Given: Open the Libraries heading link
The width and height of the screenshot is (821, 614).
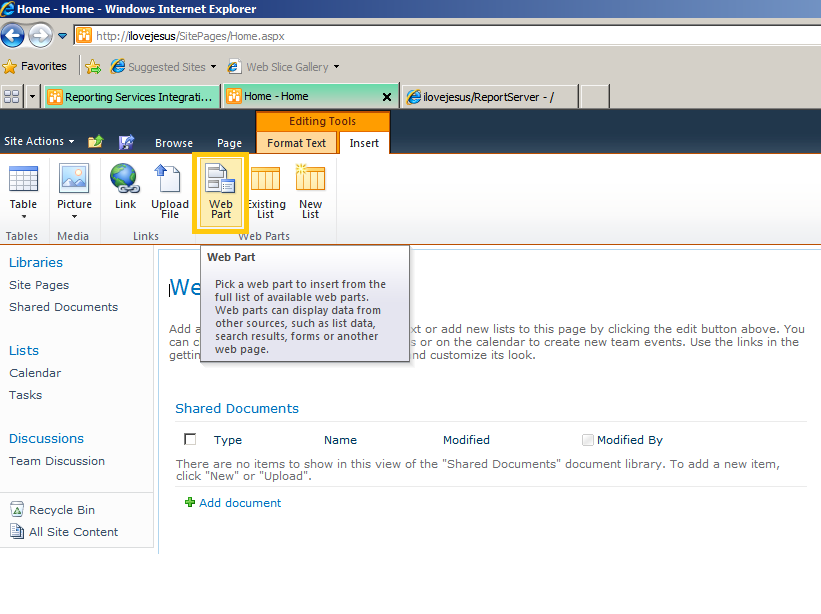Looking at the screenshot, I should 36,262.
